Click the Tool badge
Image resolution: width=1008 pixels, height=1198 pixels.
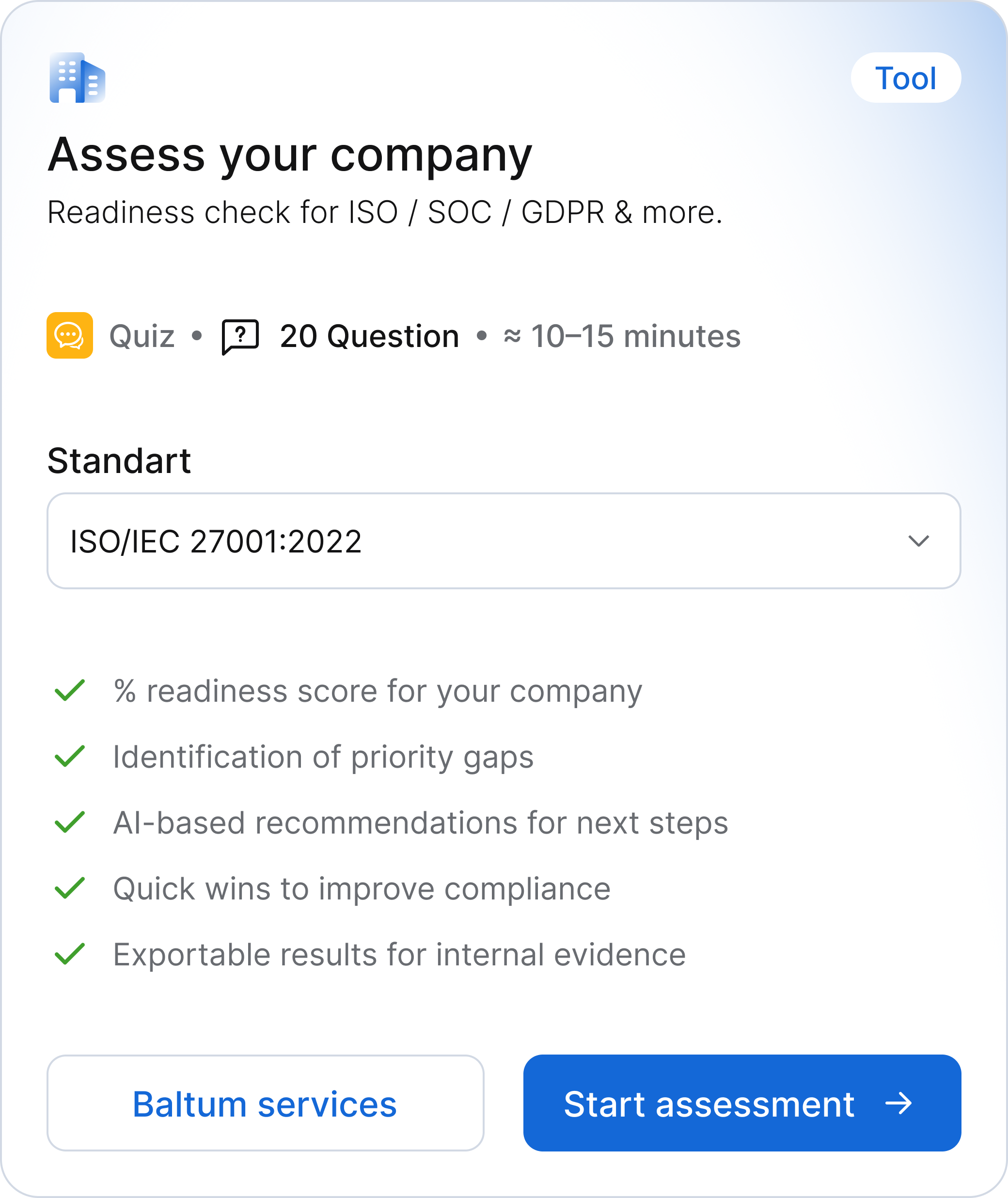point(906,78)
